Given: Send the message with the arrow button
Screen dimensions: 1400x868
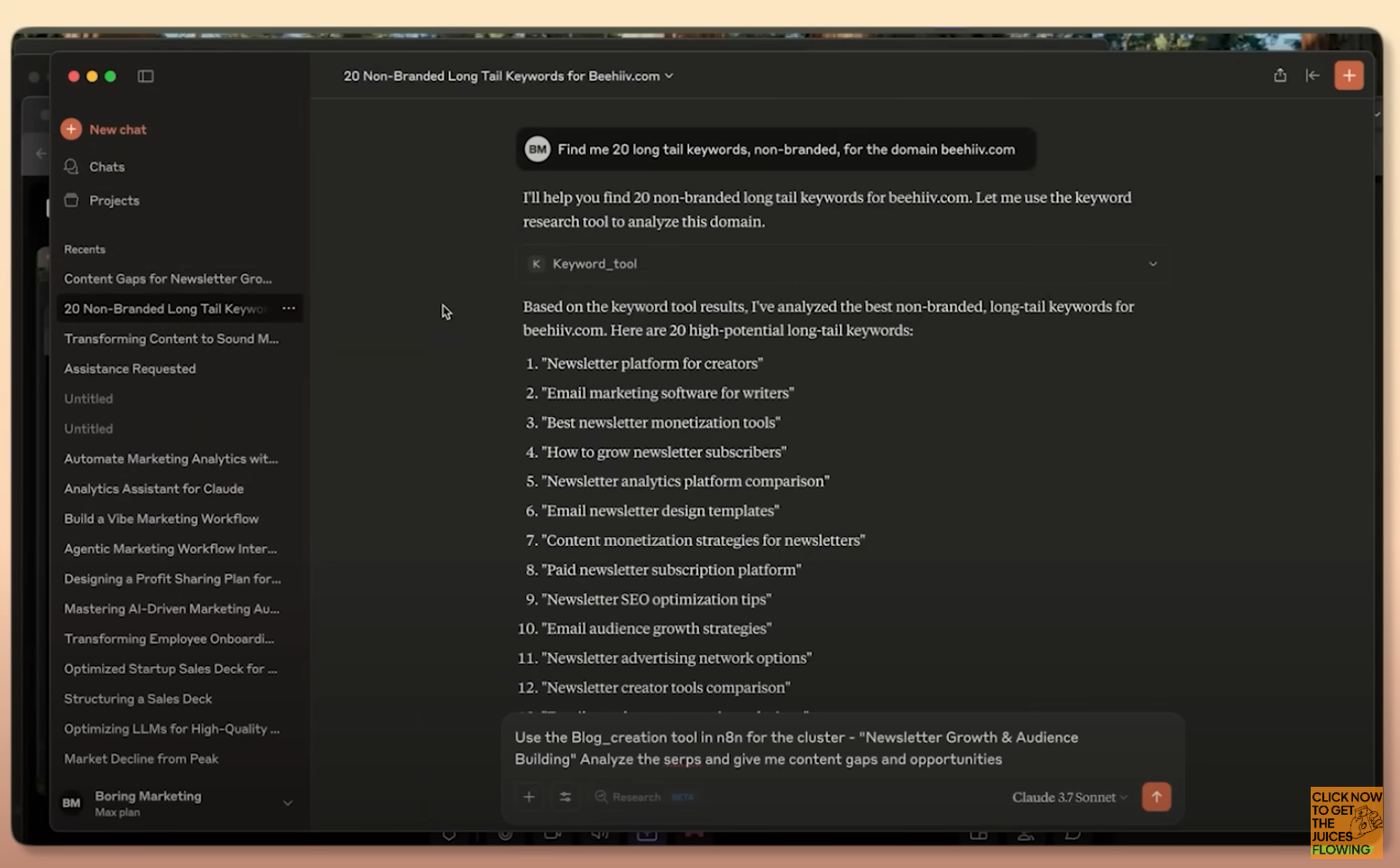Looking at the screenshot, I should click(x=1156, y=797).
